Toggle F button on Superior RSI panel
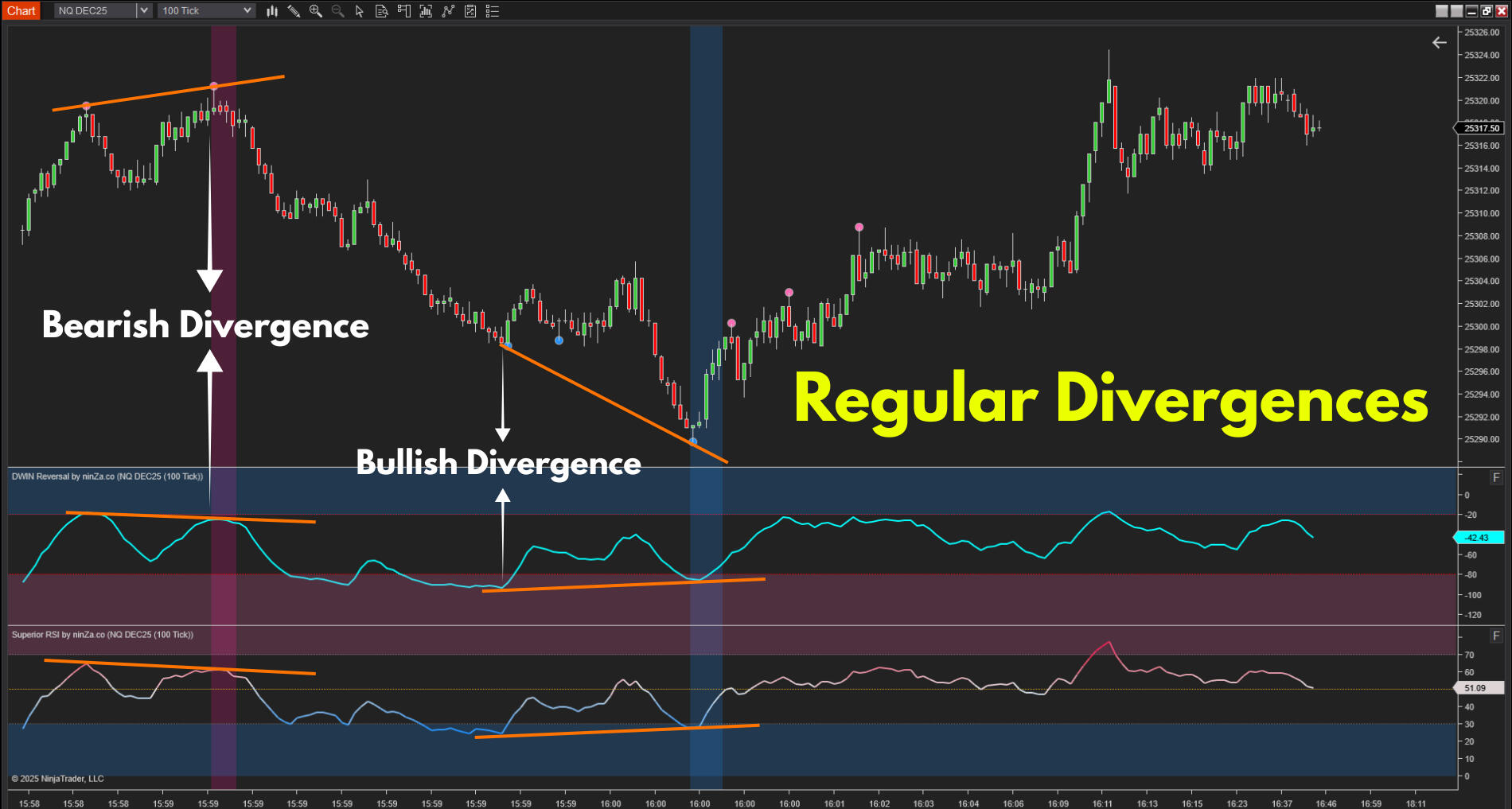The height and width of the screenshot is (809, 1512). [1496, 636]
